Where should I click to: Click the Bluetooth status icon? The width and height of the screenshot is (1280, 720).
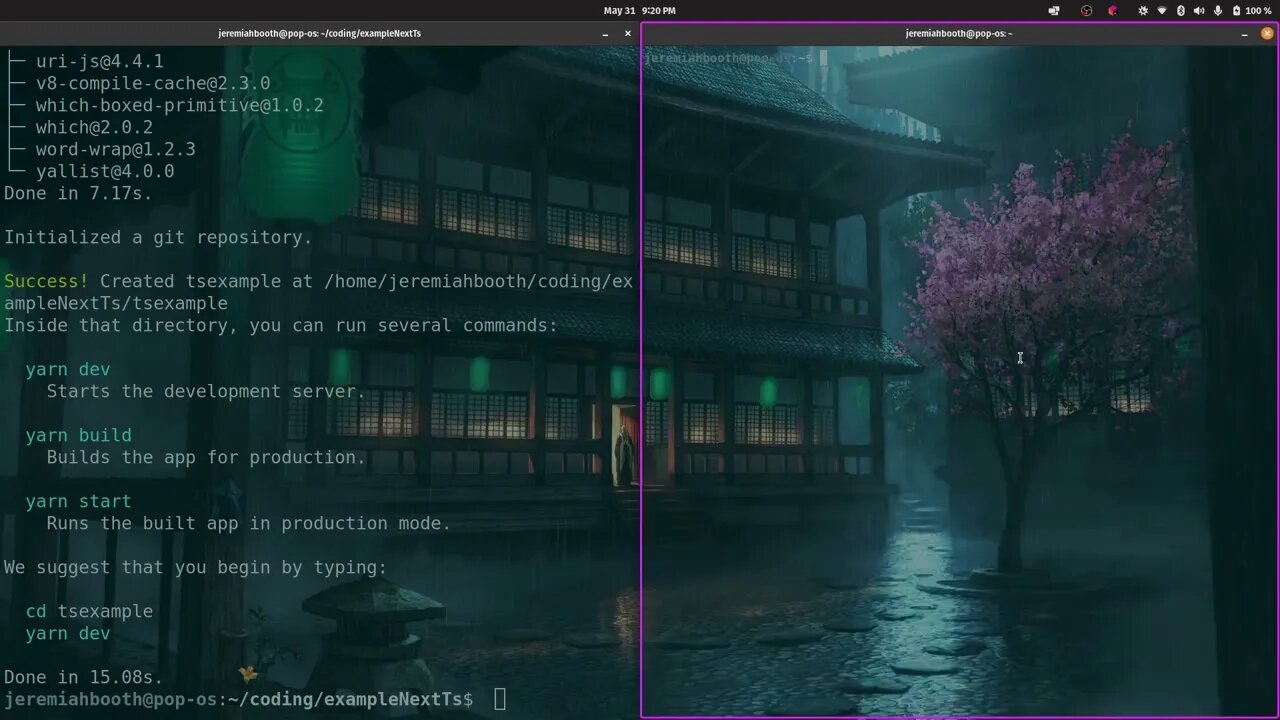tap(1180, 10)
